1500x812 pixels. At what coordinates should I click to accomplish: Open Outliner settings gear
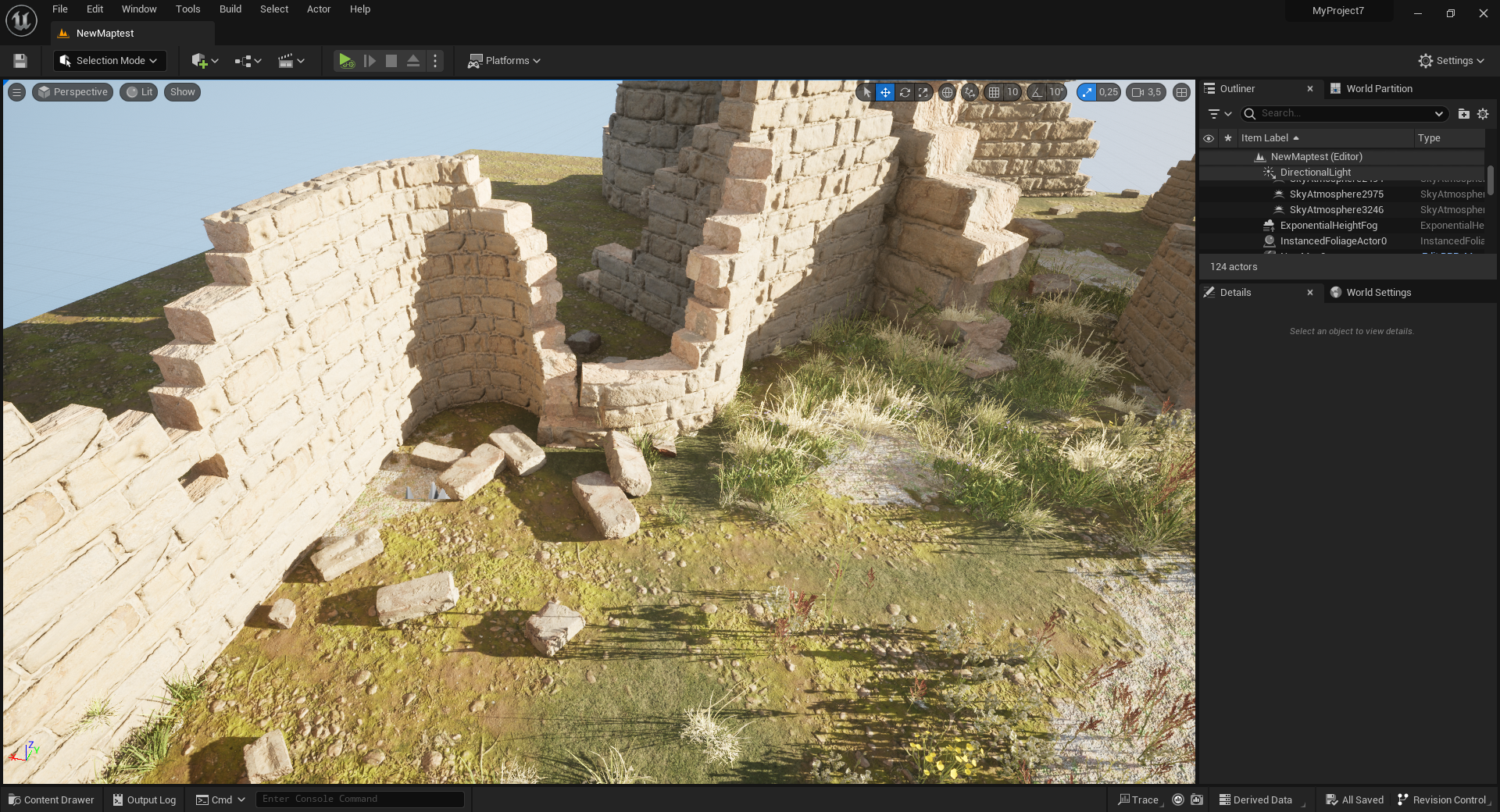(1483, 114)
